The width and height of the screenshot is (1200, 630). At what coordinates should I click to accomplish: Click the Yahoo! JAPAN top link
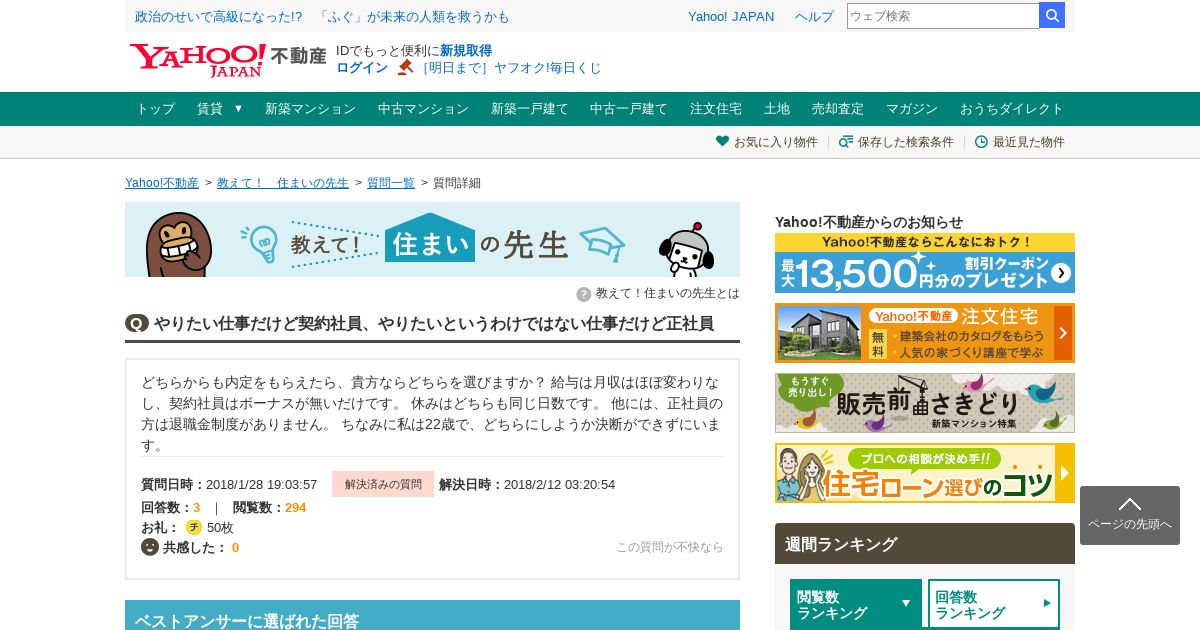(x=731, y=16)
